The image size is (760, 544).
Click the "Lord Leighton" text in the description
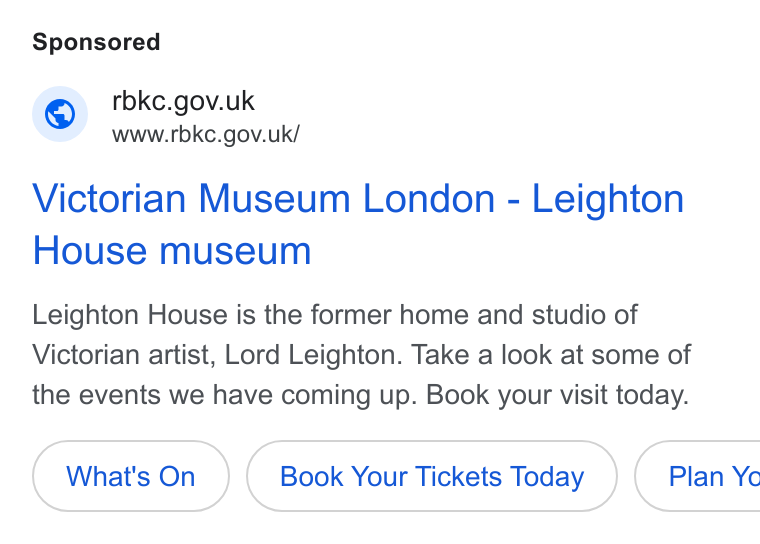click(314, 355)
